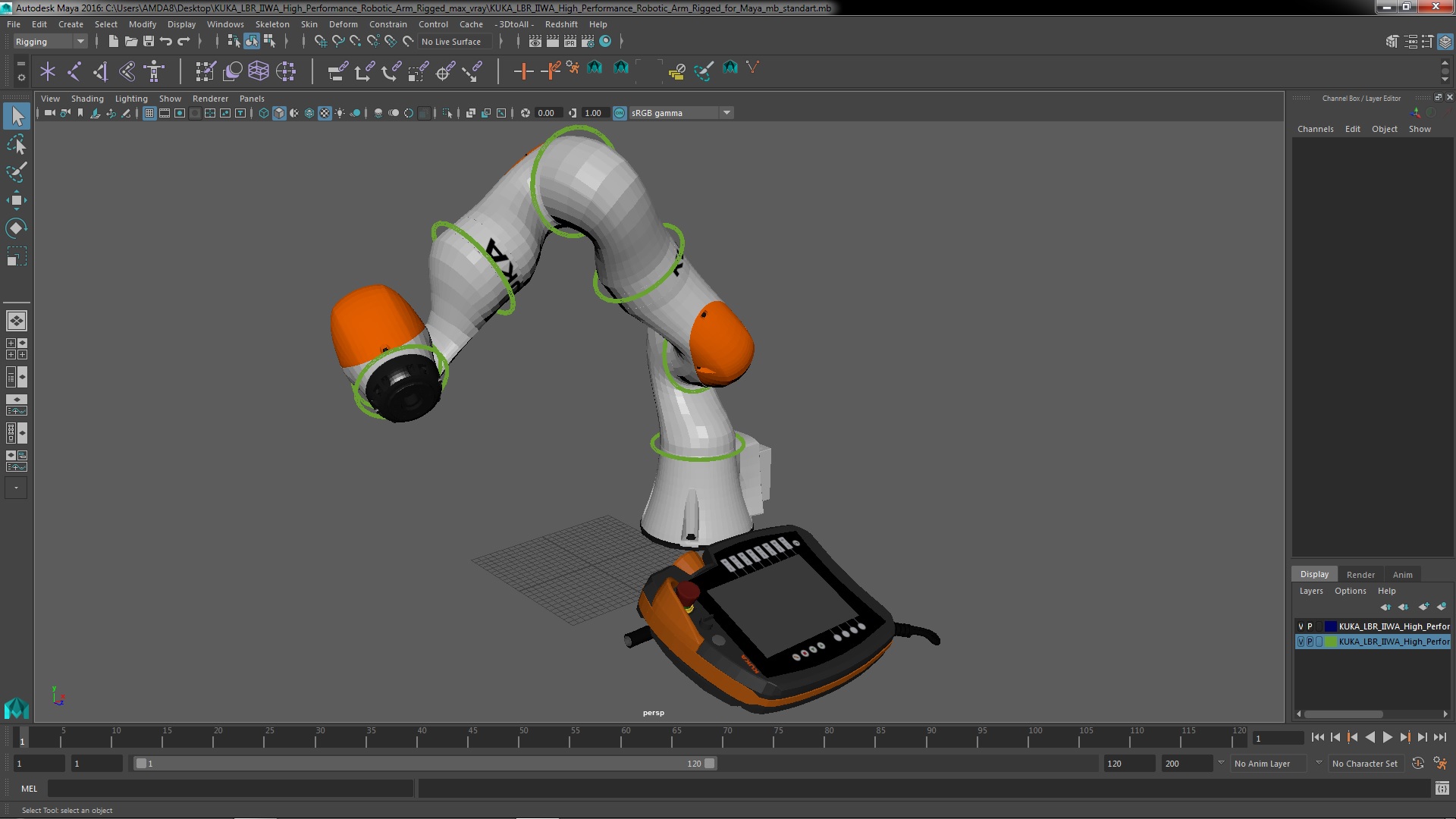Toggle Auto Keyframe button
This screenshot has height=819, width=1456.
1417,764
